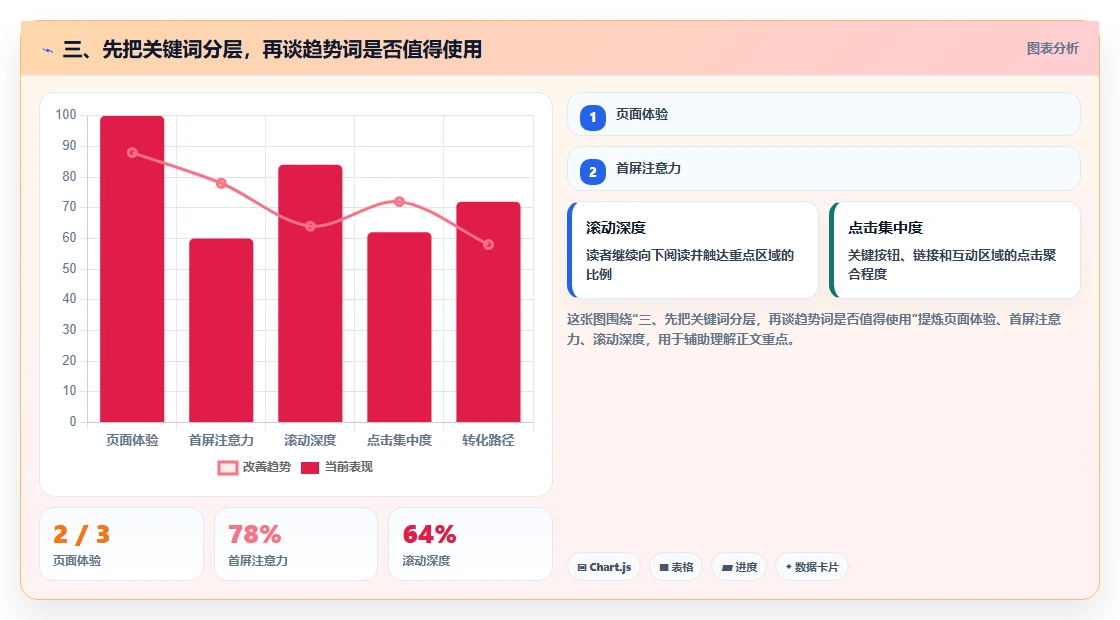This screenshot has width=1120, height=620.
Task: Select the 滚动深度 description card
Action: click(x=693, y=250)
